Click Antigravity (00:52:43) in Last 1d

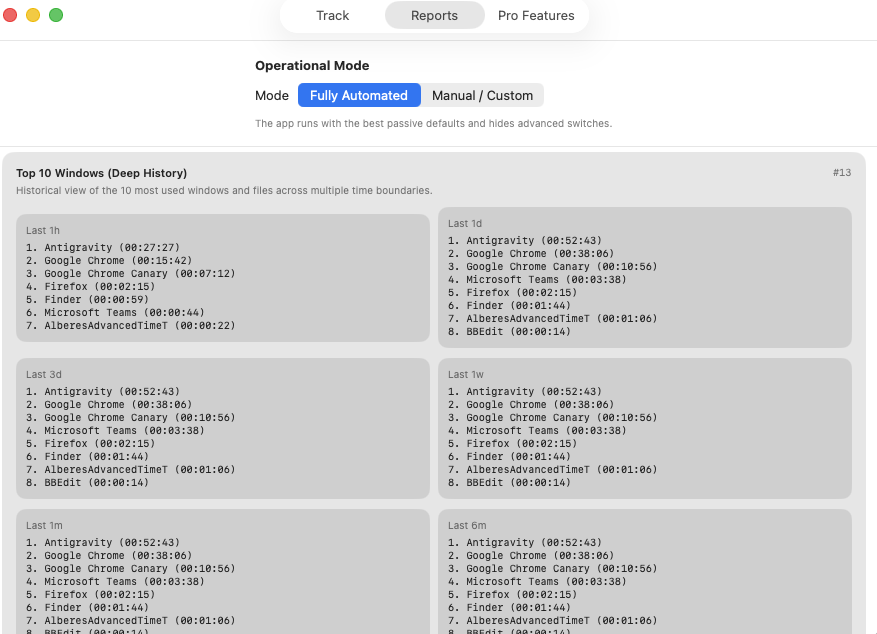(525, 241)
